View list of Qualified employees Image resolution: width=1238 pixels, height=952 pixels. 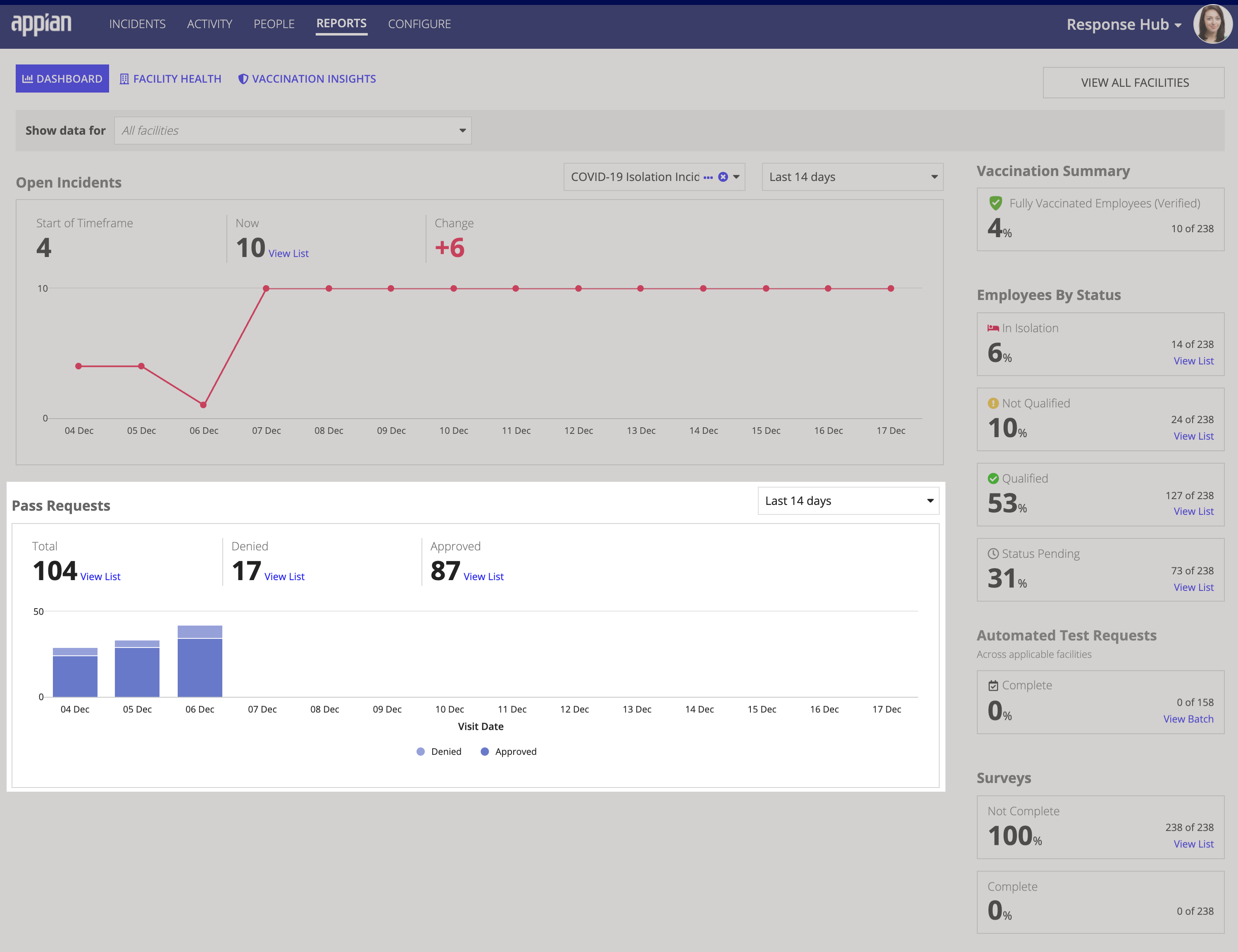(1193, 511)
